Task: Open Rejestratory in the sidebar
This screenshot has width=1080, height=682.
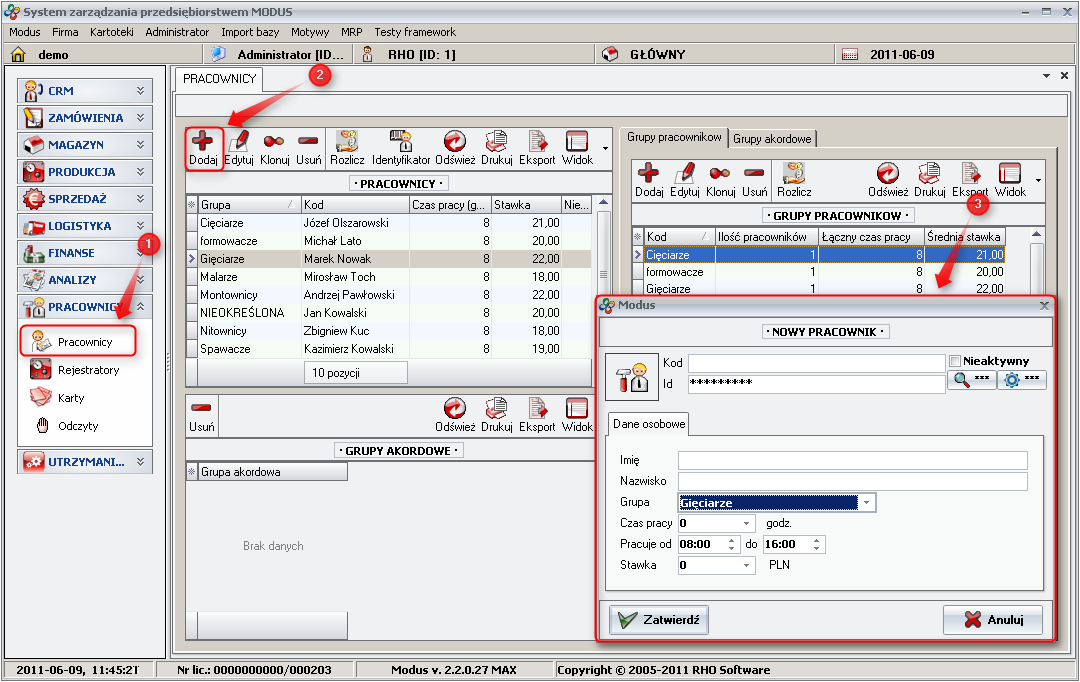Action: [x=88, y=370]
